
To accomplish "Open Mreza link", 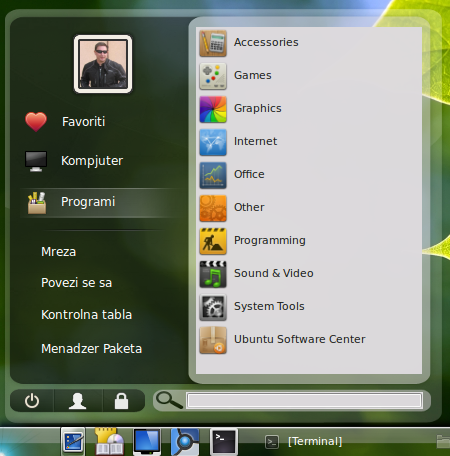I will pos(58,252).
